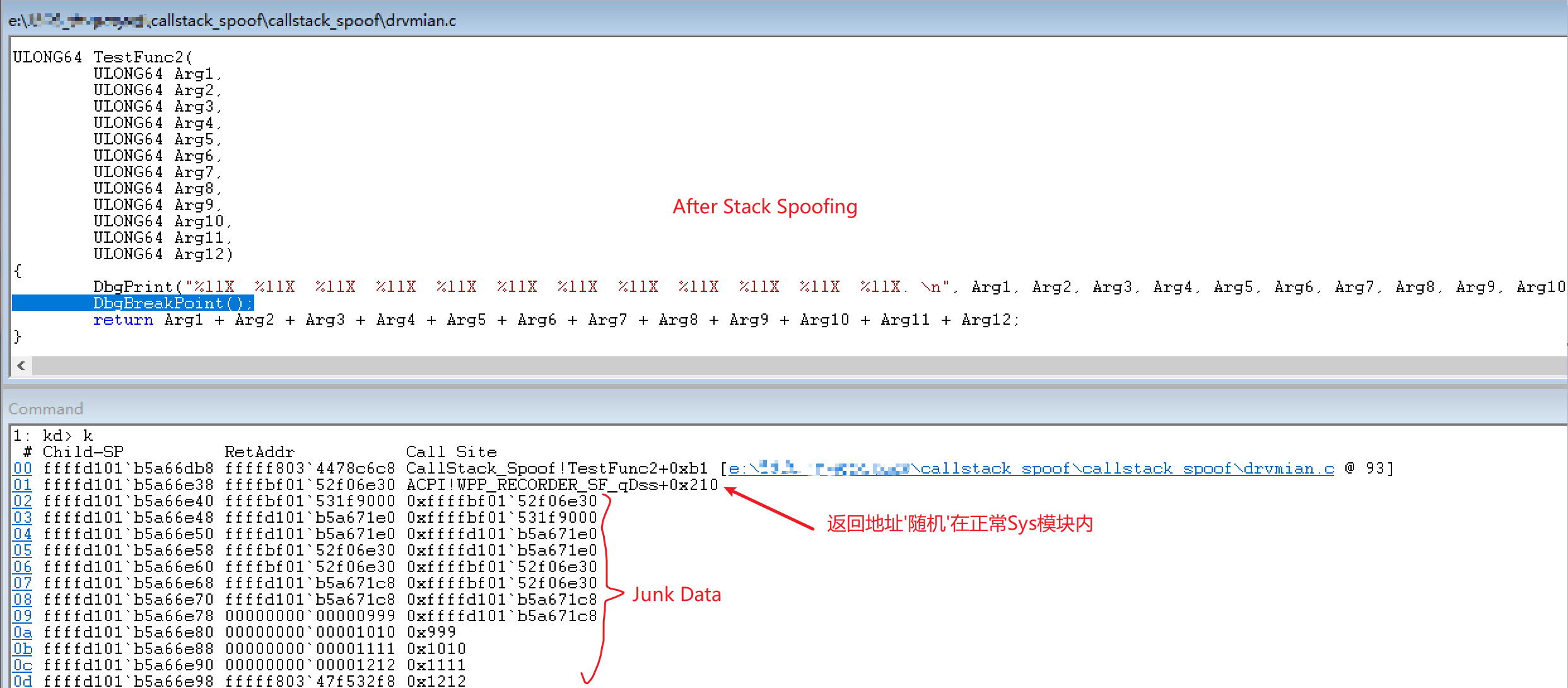Click the DbgPrint format string line
This screenshot has height=688, width=1568.
pos(829,287)
